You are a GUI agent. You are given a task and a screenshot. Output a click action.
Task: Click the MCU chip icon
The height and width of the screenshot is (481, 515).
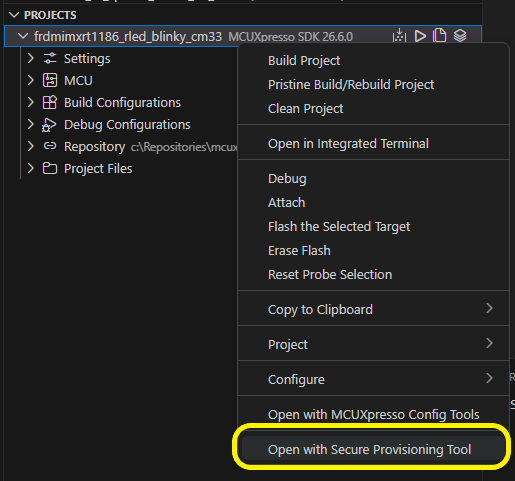(x=50, y=80)
